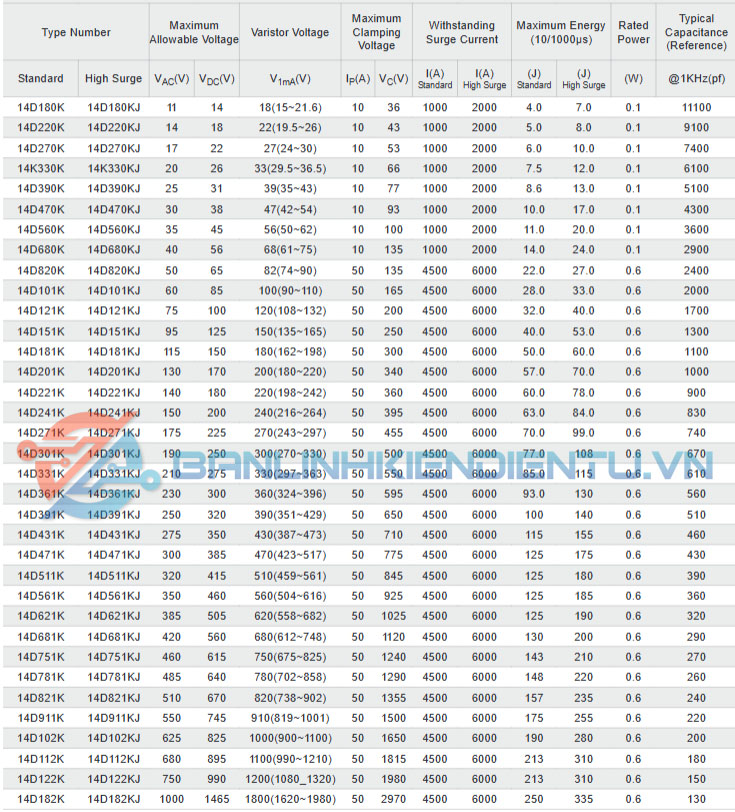Select varistor voltage 47(42~54)
735x812 pixels.
[290, 210]
